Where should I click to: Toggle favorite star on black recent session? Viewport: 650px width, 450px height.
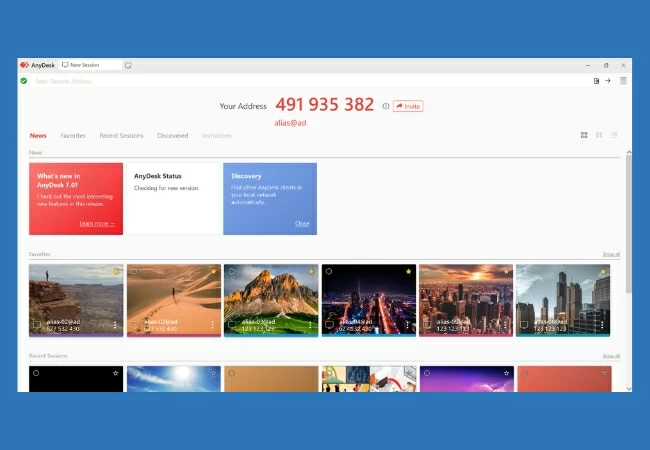point(116,372)
